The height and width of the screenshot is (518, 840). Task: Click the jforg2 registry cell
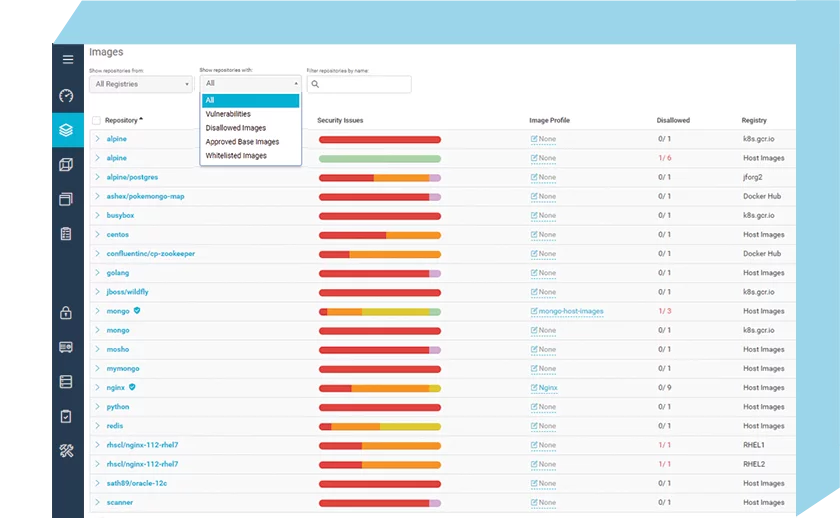point(753,177)
